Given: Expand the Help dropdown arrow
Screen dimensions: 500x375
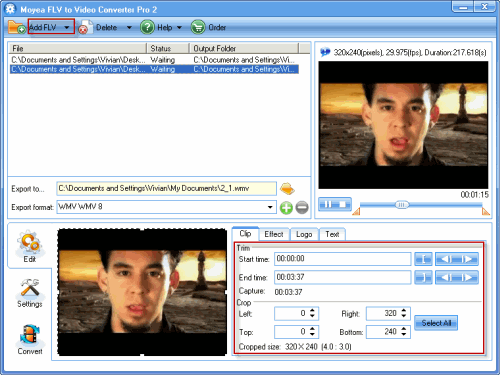Looking at the screenshot, I should 179,28.
